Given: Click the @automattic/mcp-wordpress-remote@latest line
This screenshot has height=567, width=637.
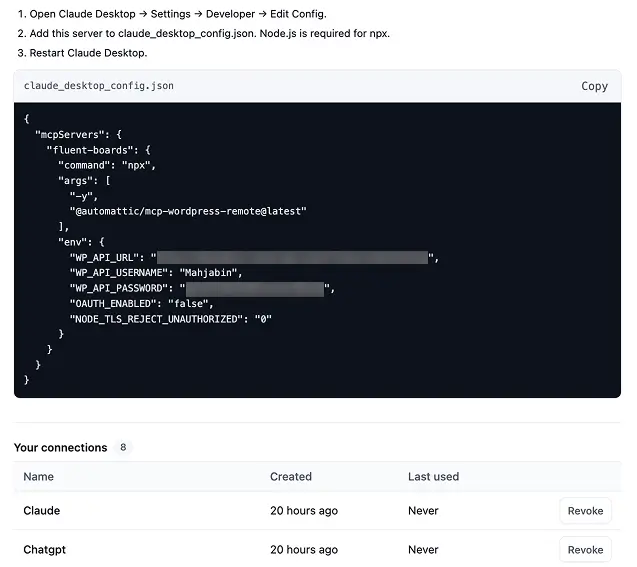Looking at the screenshot, I should (188, 211).
